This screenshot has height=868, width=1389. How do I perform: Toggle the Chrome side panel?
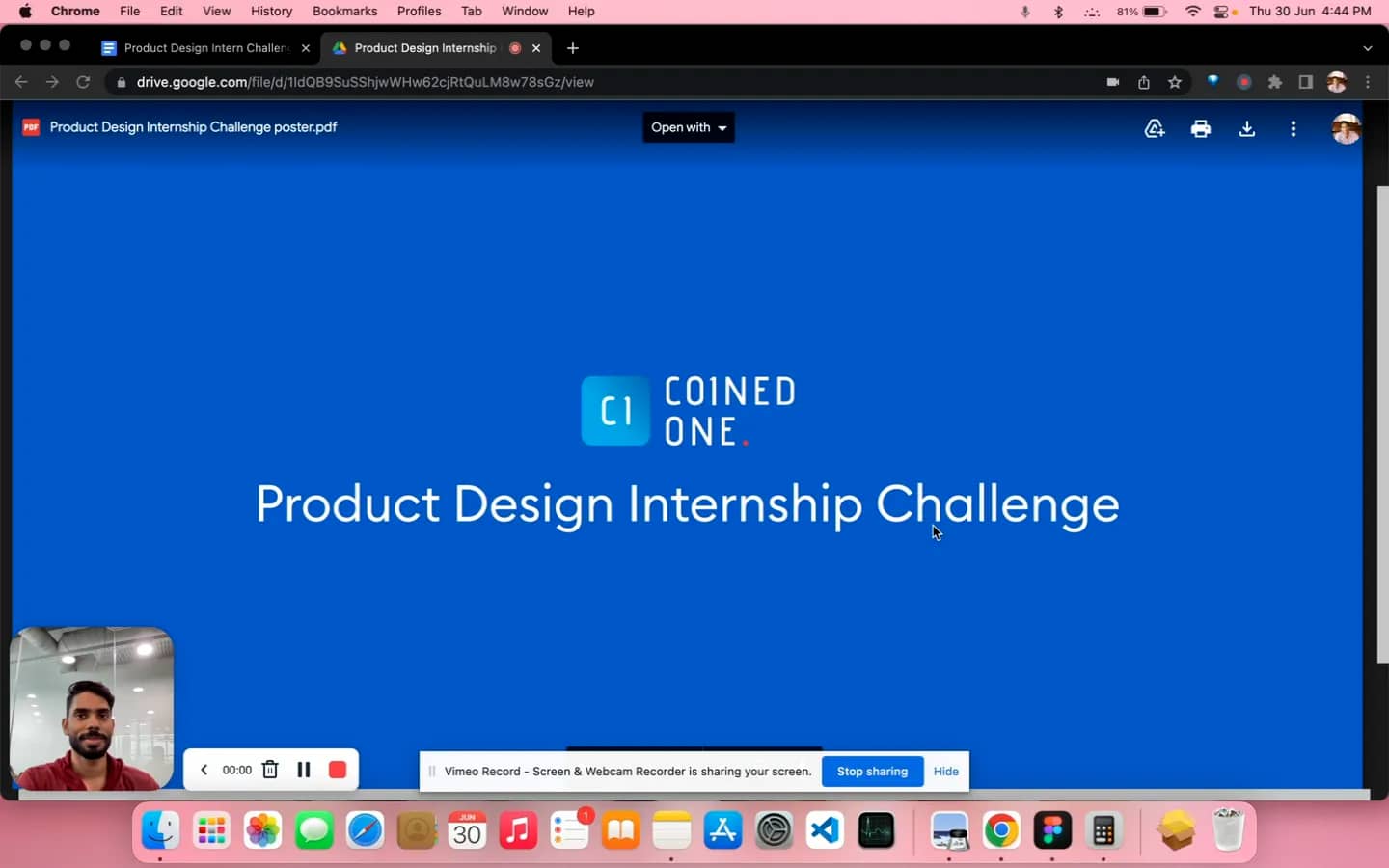pyautogui.click(x=1306, y=82)
